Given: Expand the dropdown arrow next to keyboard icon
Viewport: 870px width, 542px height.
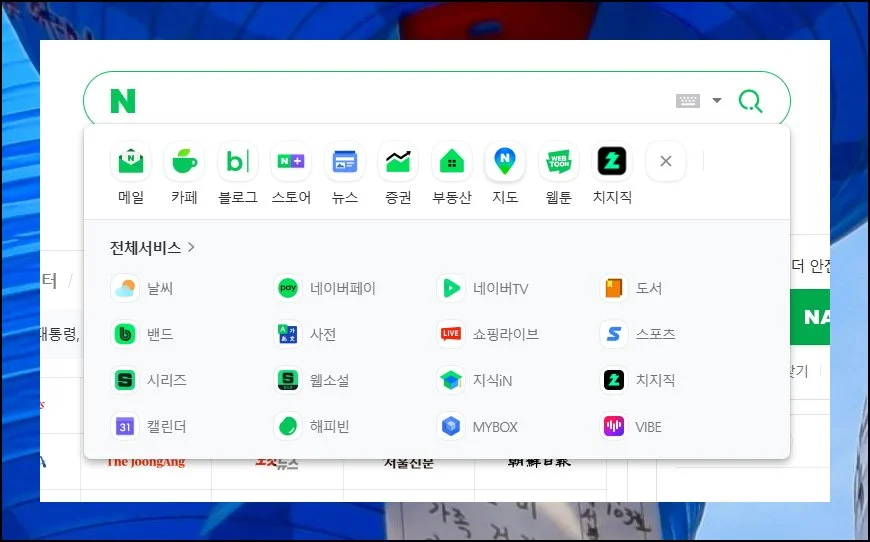Looking at the screenshot, I should coord(717,101).
